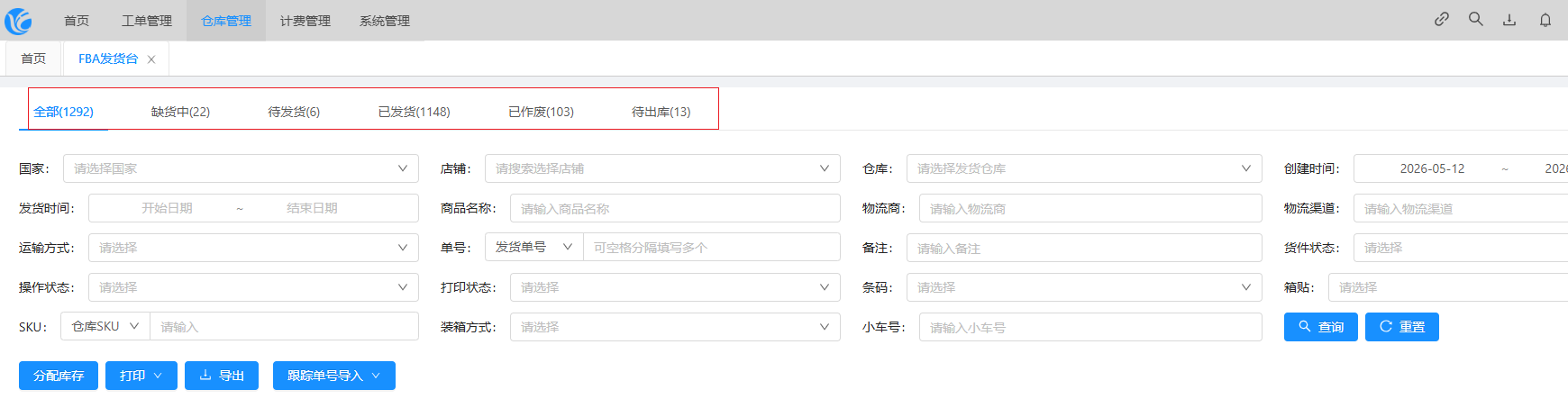Click the 查询 search button
Screen dimensions: 1568x399
[1321, 327]
